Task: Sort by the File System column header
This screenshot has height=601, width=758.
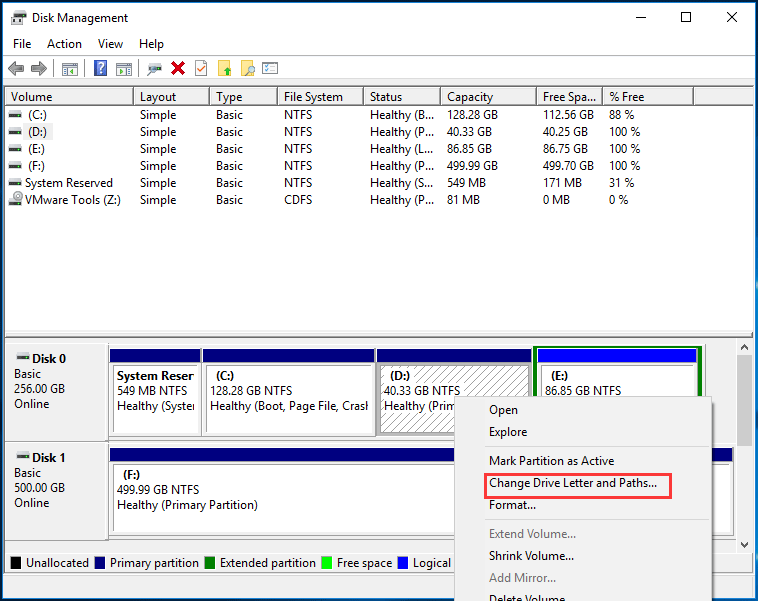Action: pyautogui.click(x=313, y=97)
